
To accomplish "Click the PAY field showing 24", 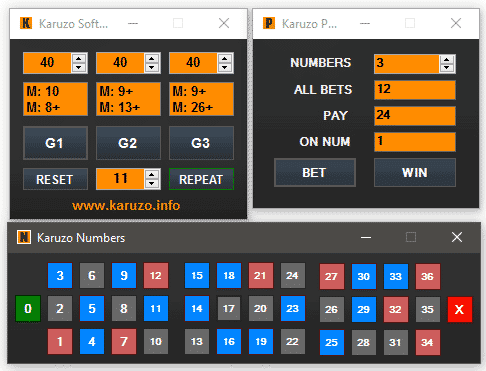I will click(x=415, y=116).
